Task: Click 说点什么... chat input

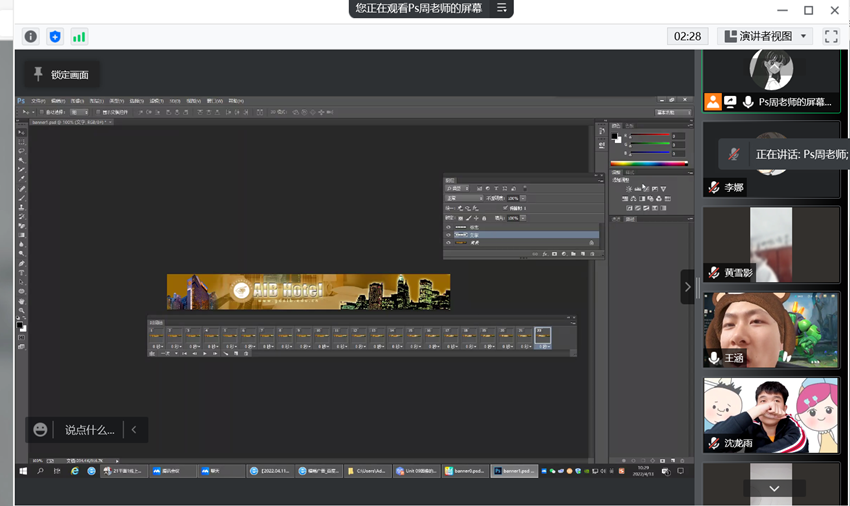Action: [x=90, y=430]
